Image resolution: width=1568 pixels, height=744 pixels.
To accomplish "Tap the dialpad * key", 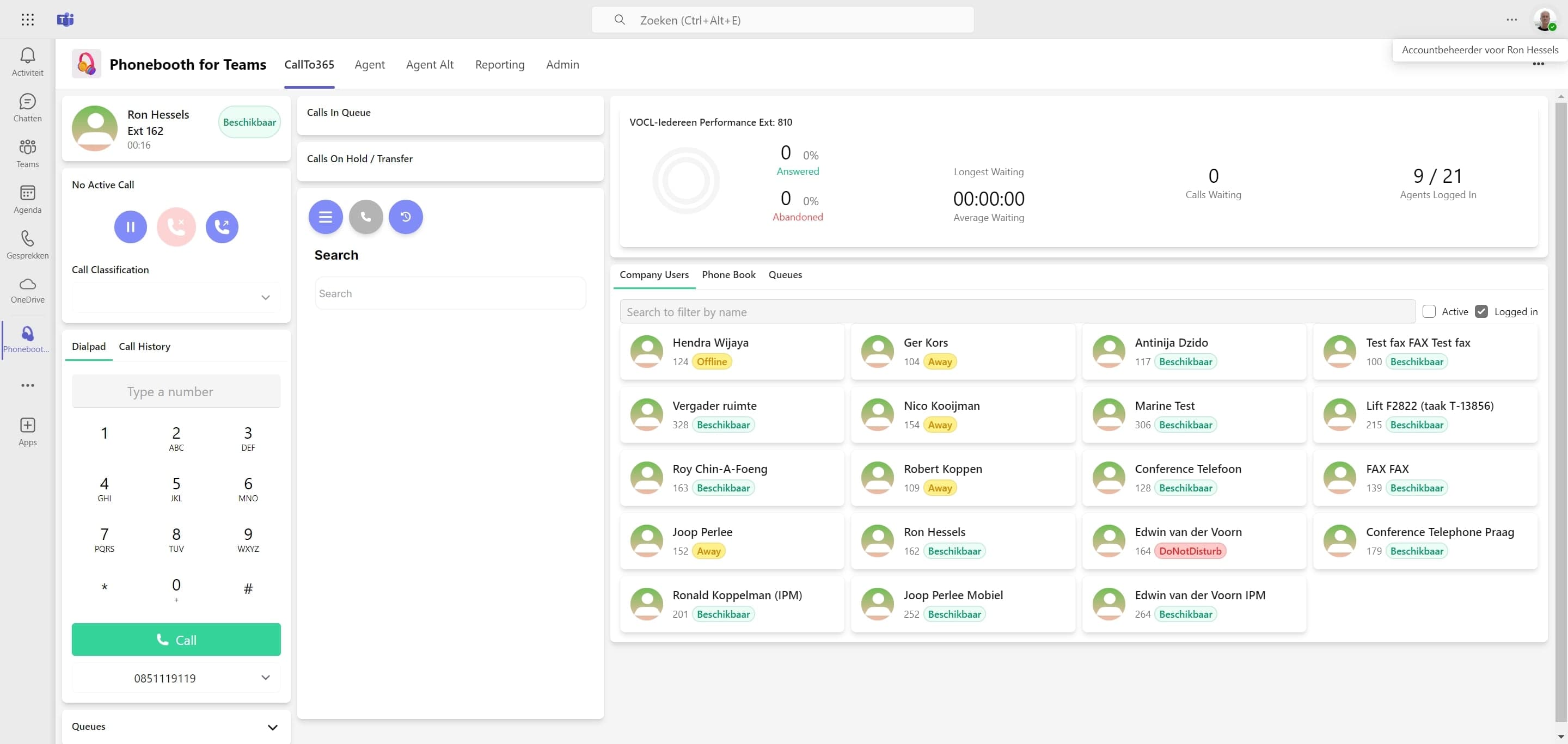I will point(104,588).
